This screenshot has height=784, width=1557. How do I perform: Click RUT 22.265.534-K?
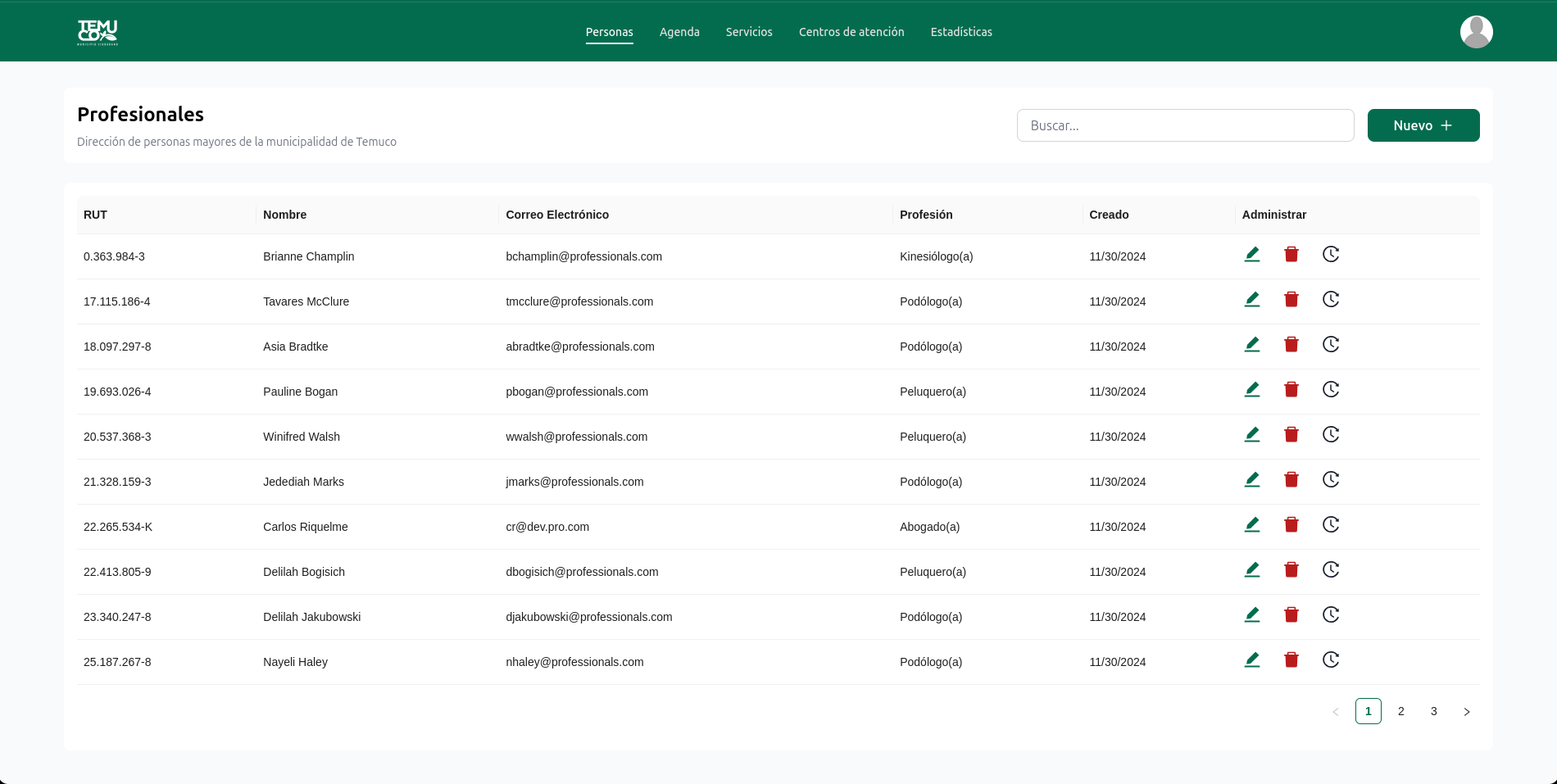[x=118, y=527]
